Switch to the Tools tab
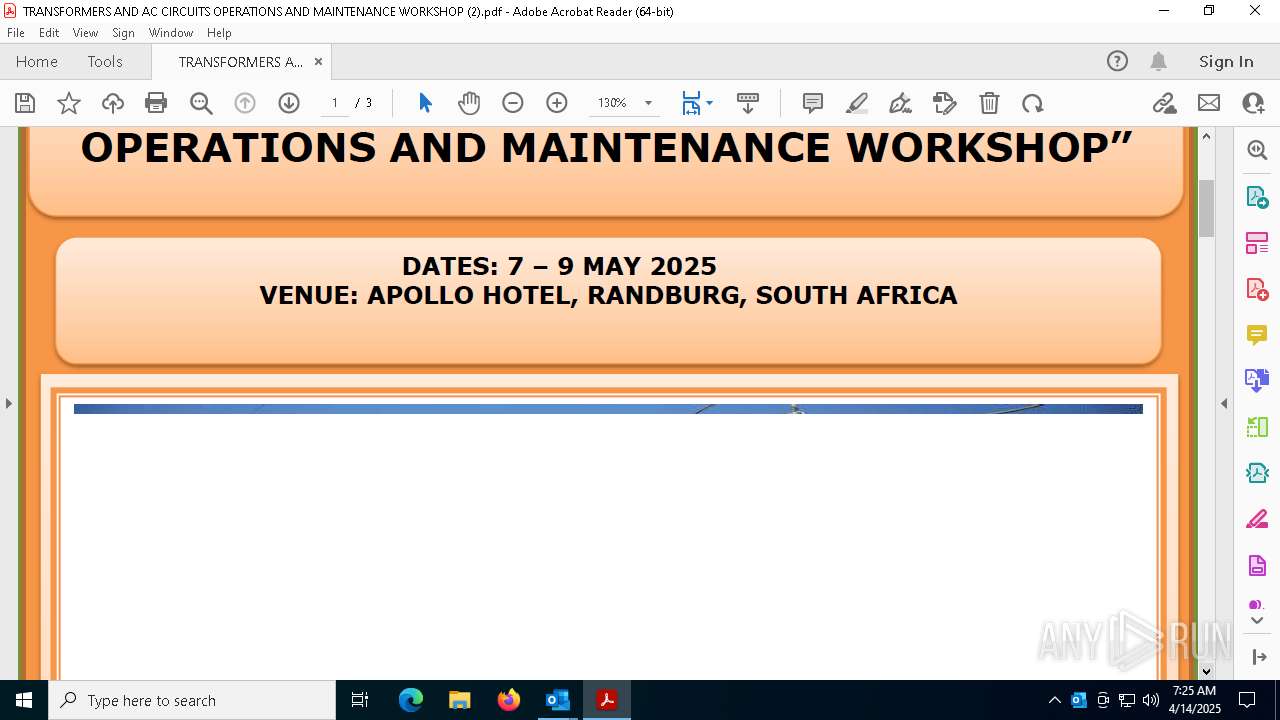1280x720 pixels. click(x=105, y=62)
